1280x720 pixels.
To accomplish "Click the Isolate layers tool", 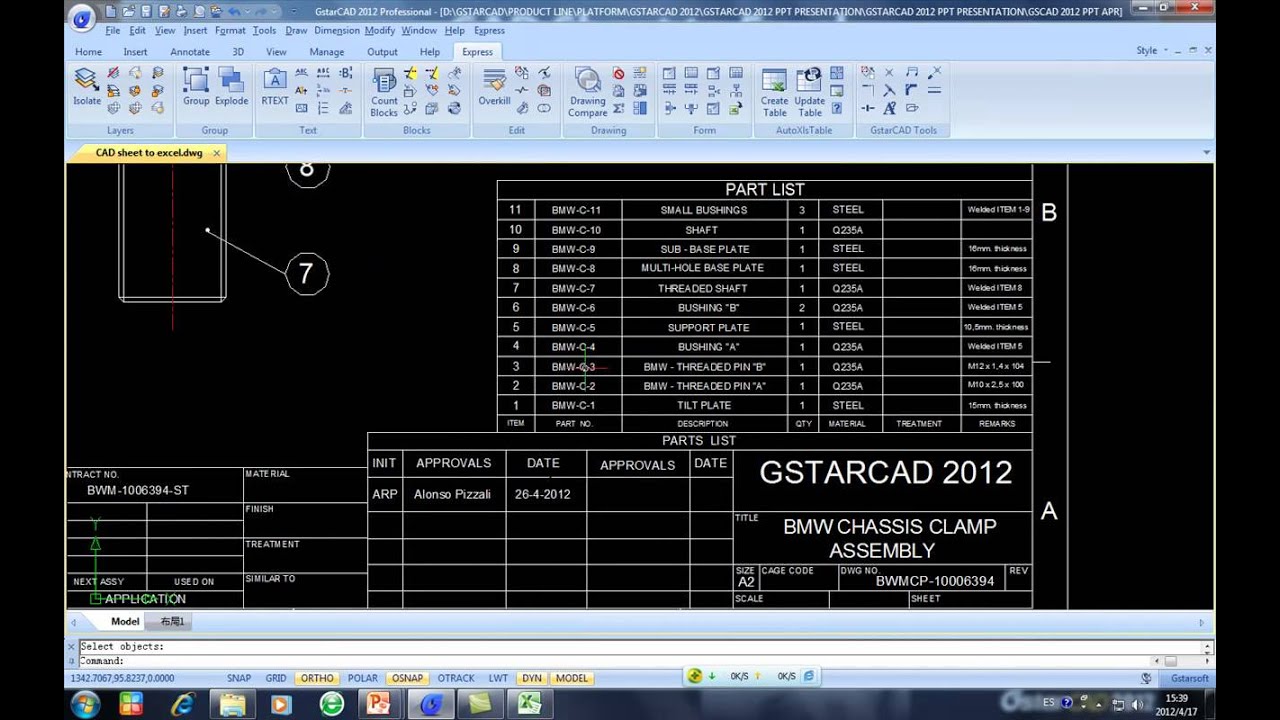I will pos(87,86).
